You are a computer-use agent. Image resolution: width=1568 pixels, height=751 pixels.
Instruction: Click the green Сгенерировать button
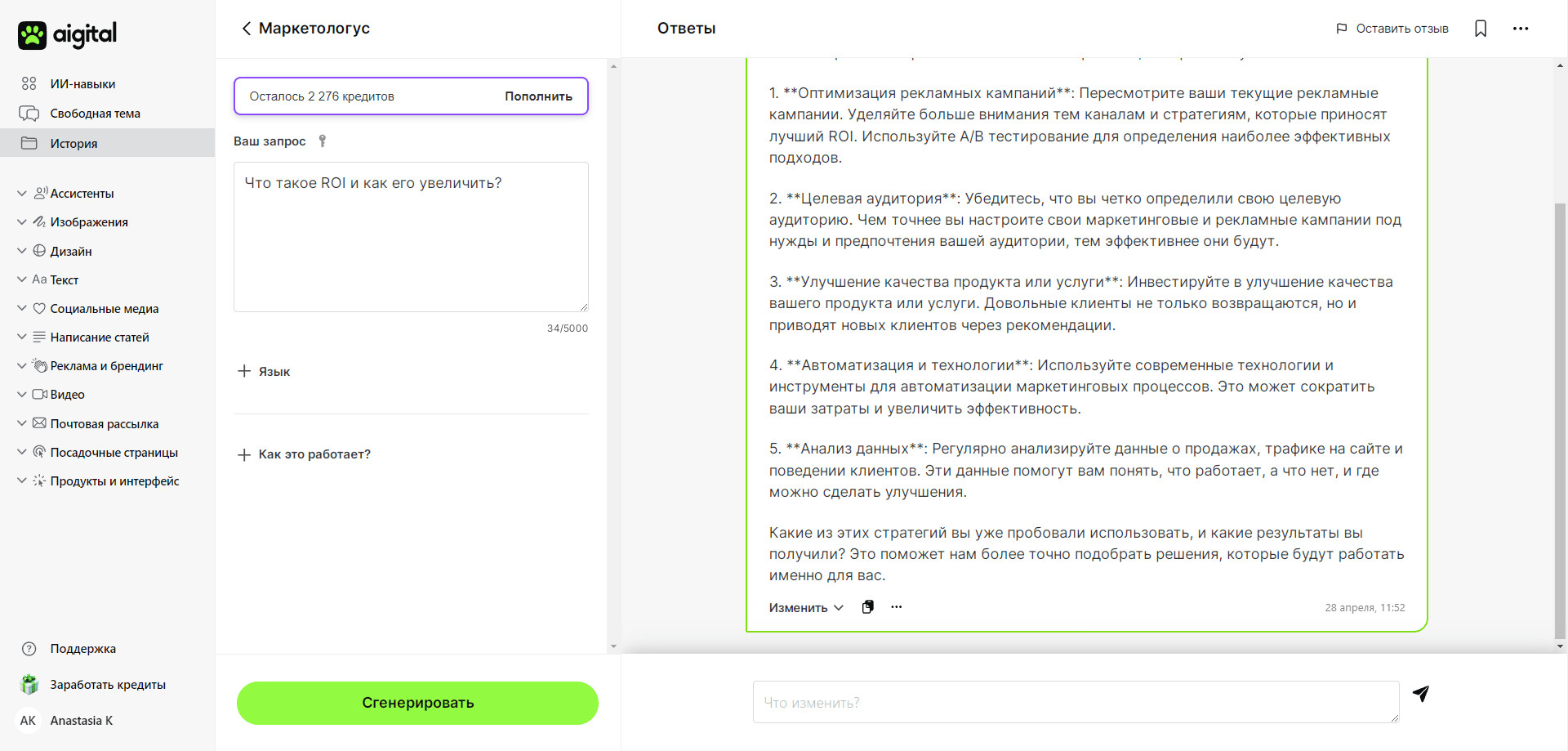417,703
